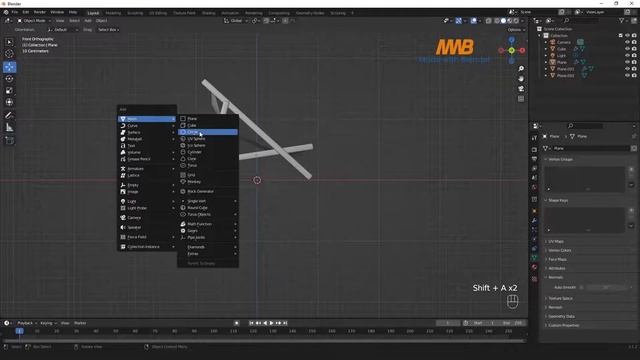Open the Material properties tab icon
Image resolution: width=640 pixels, height=360 pixels.
tap(534, 267)
